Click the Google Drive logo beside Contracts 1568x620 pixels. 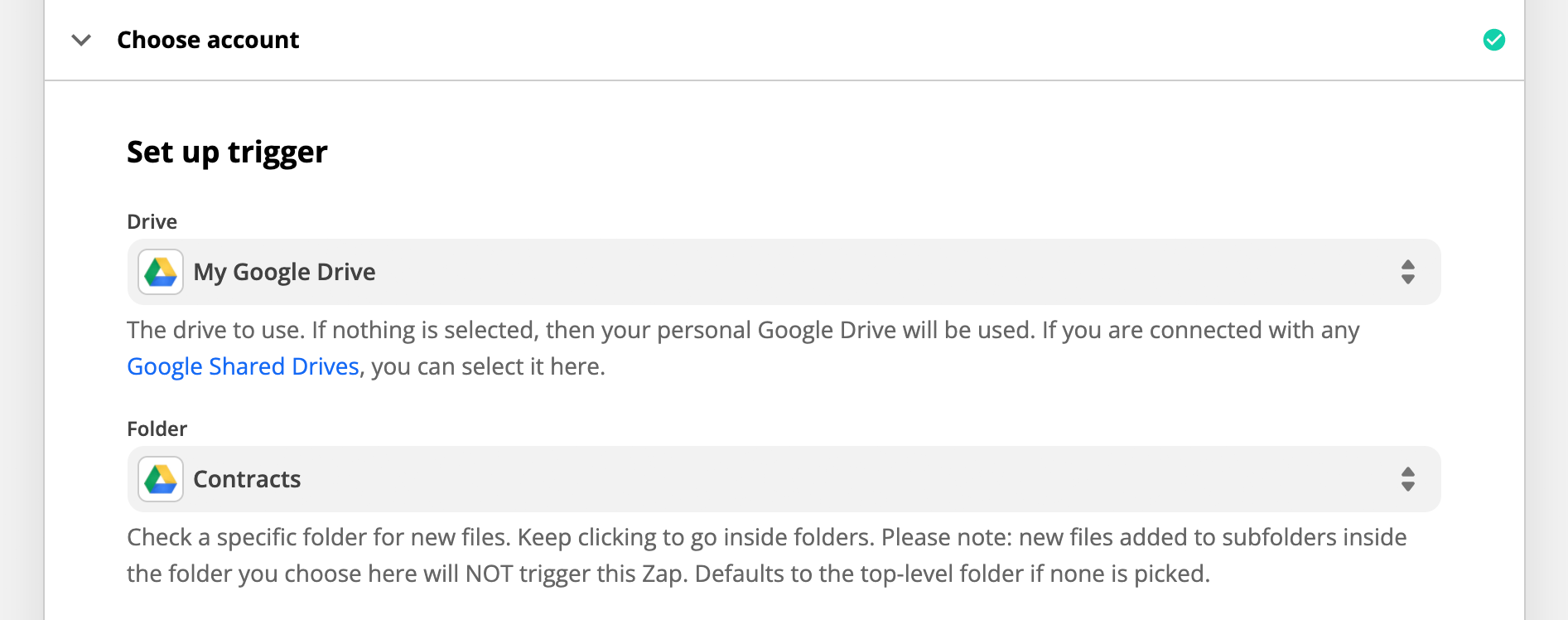[161, 479]
